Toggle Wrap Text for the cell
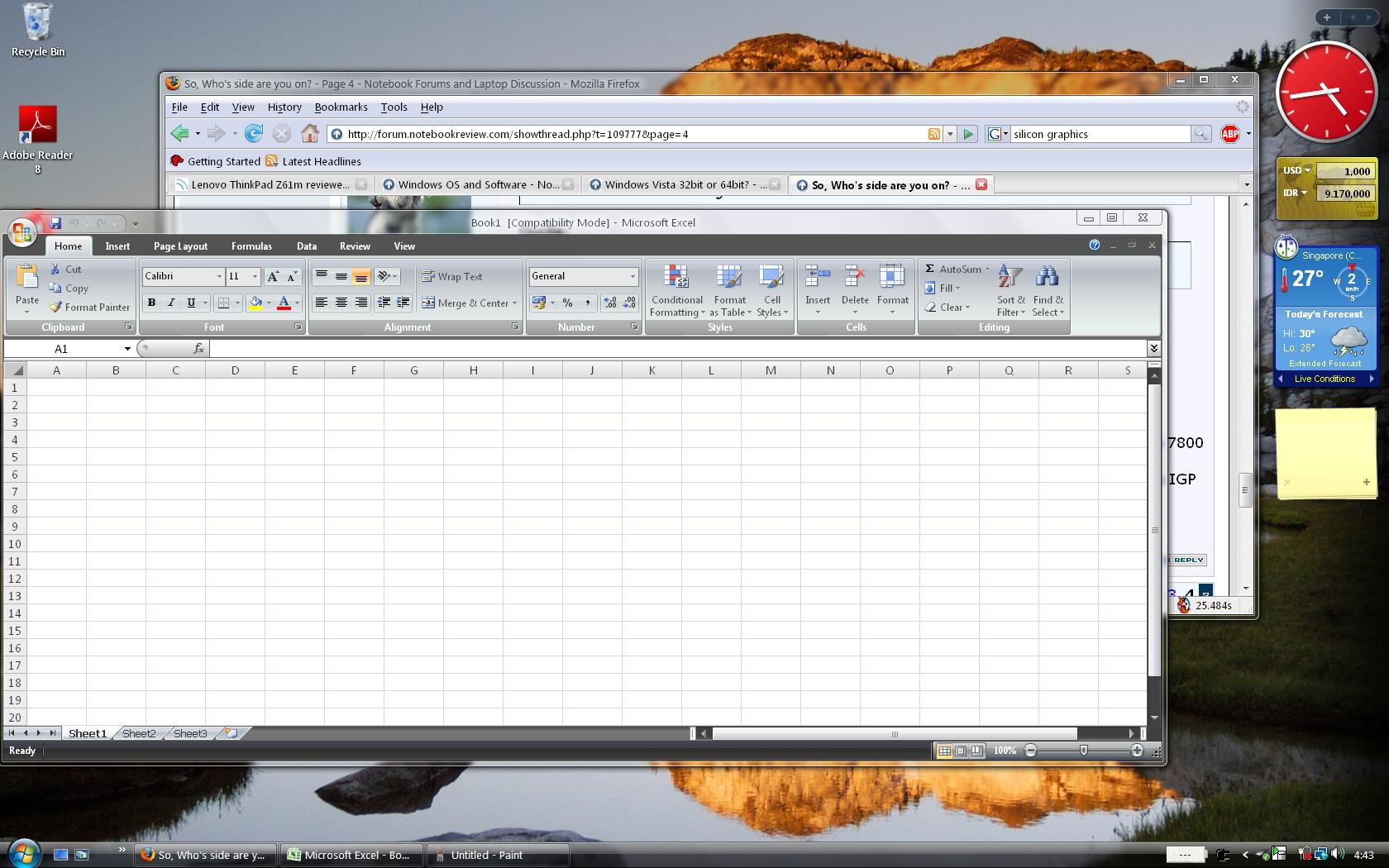1389x868 pixels. [x=452, y=277]
